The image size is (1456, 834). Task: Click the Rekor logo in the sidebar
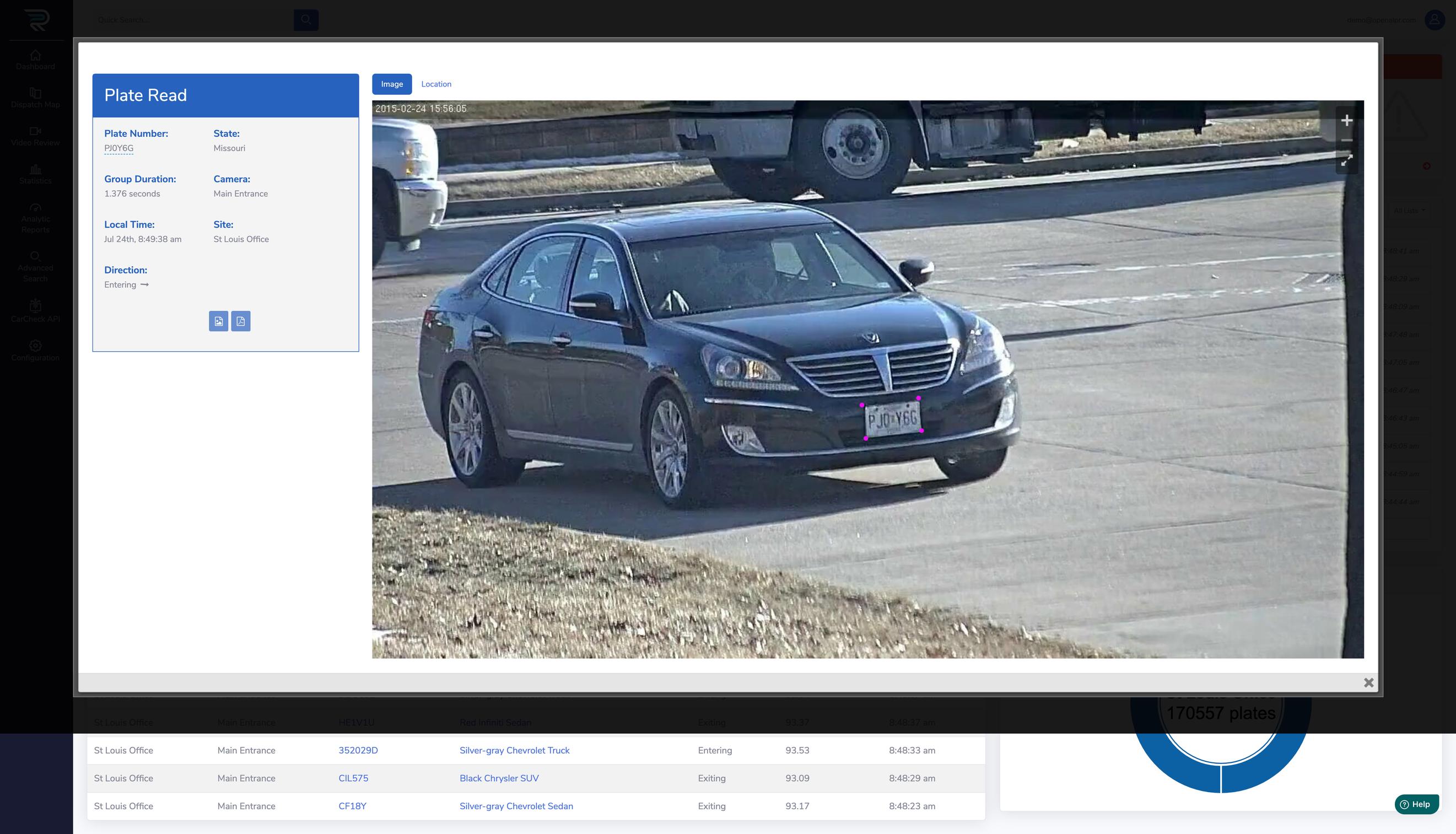(36, 20)
